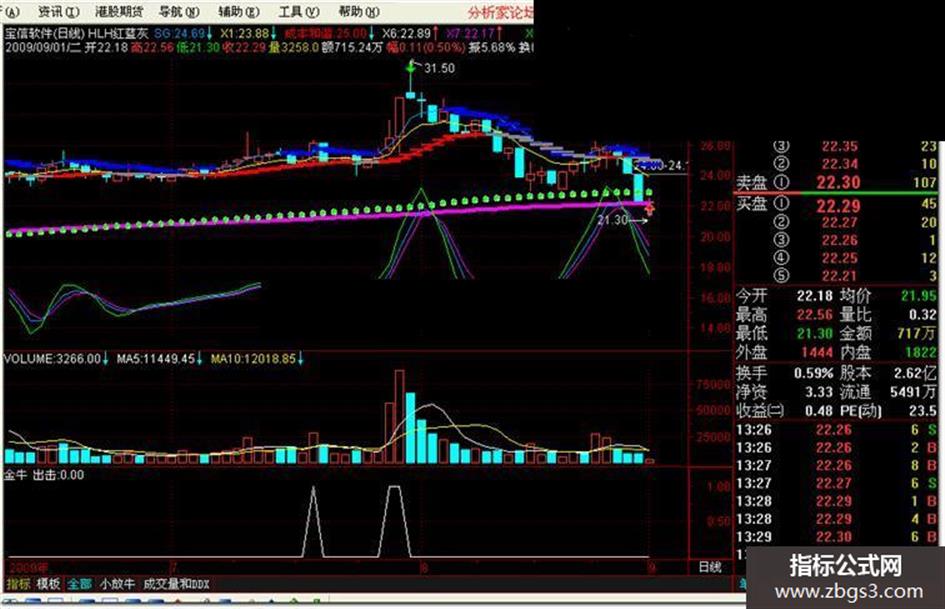Switch to the 指标 tab

click(18, 583)
